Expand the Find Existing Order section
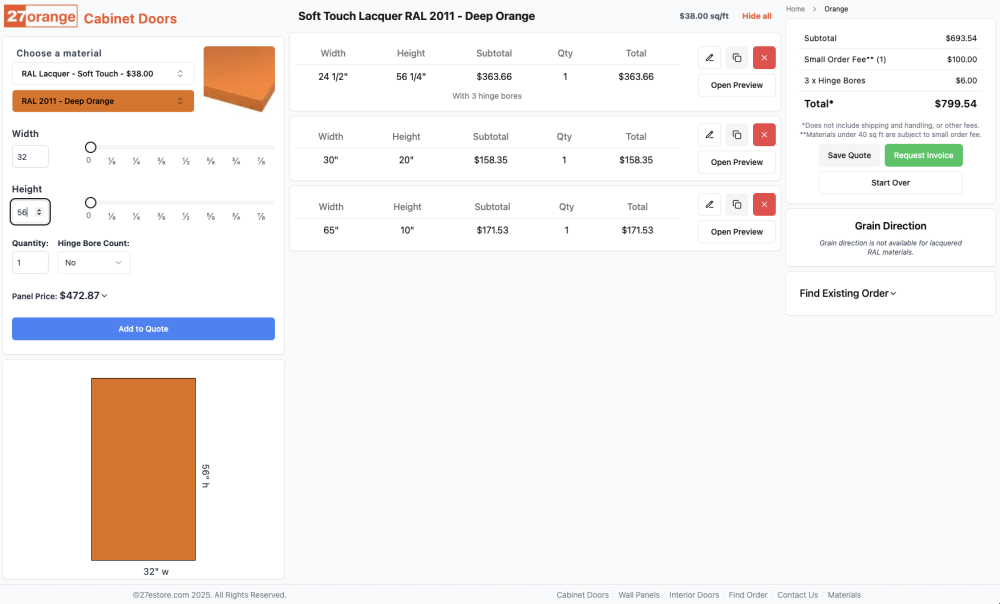 [x=848, y=294]
